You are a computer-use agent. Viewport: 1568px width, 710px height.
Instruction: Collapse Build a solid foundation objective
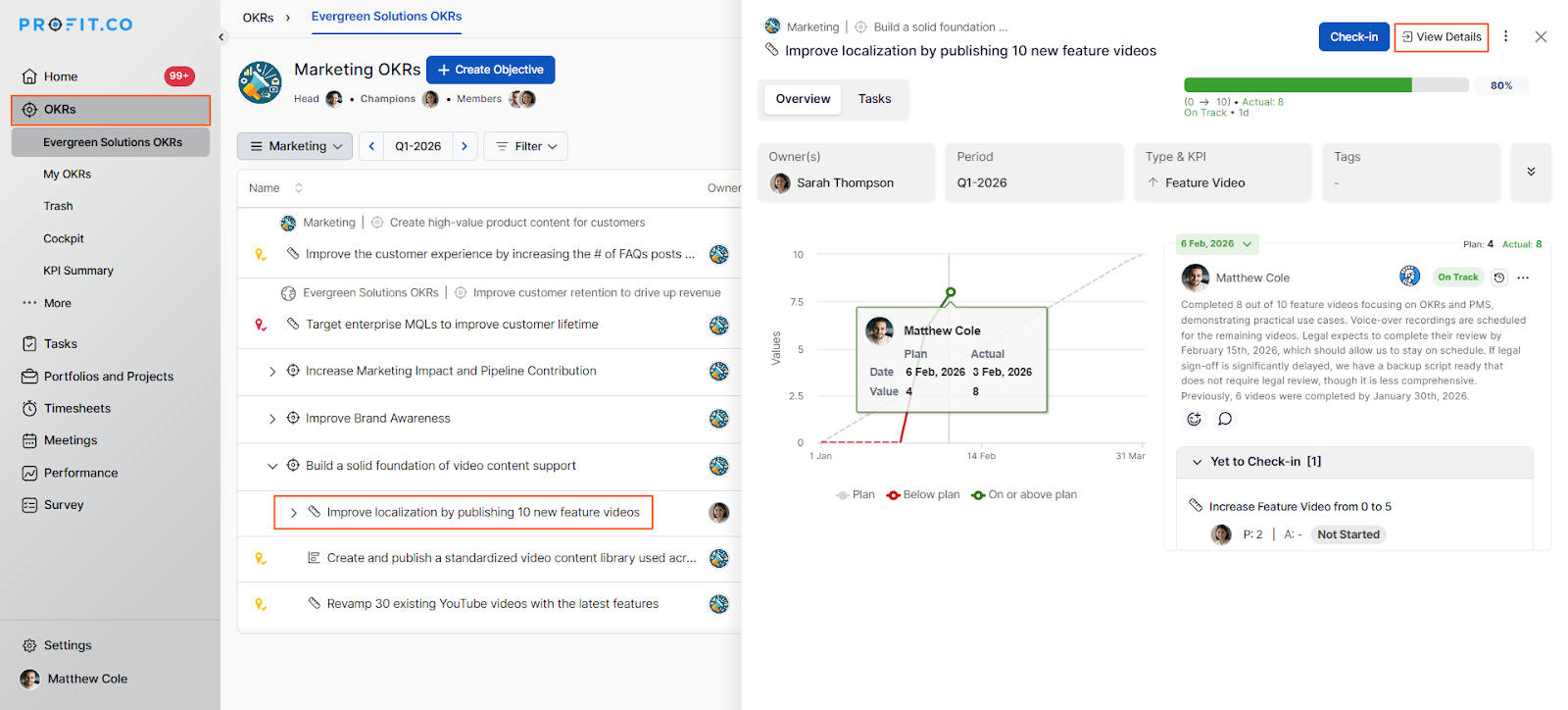click(x=272, y=466)
